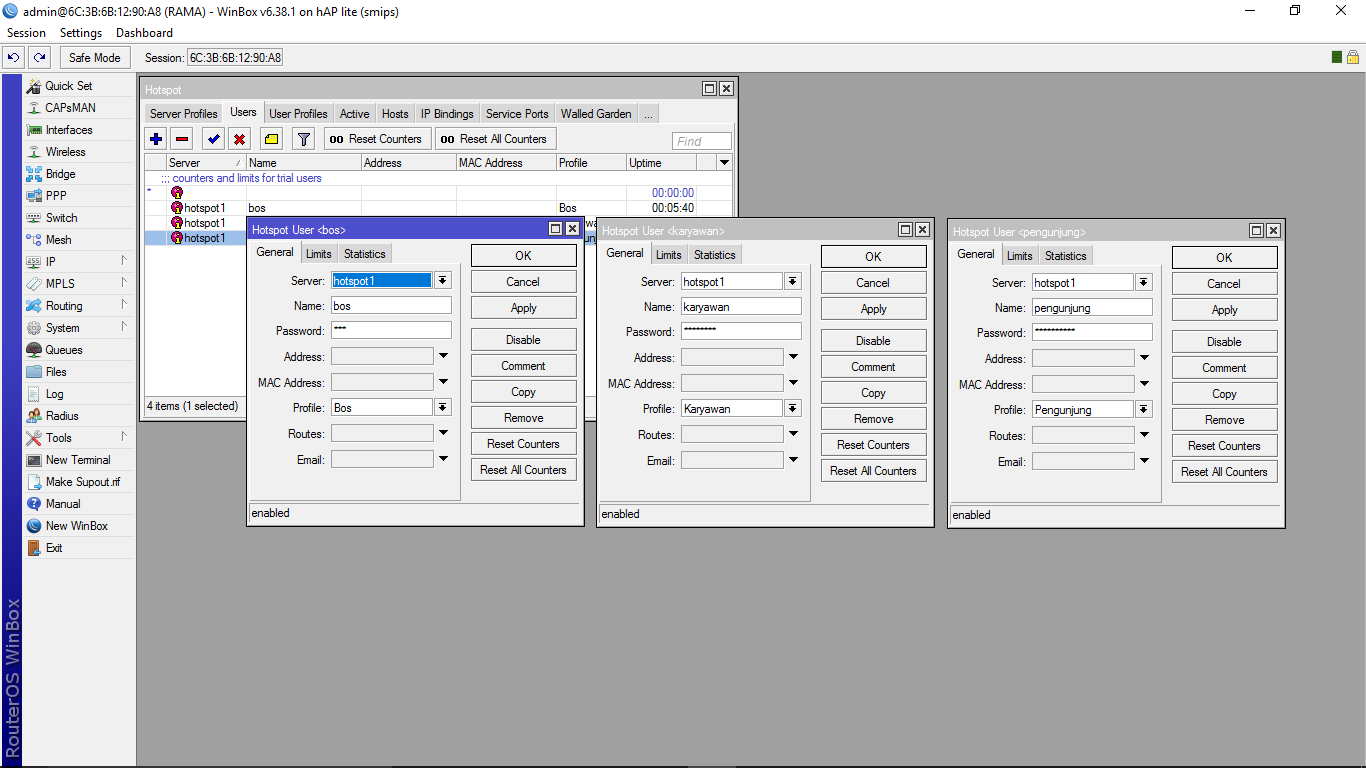Open Mesh in the sidebar
Screen dimensions: 1366x768
[x=58, y=240]
